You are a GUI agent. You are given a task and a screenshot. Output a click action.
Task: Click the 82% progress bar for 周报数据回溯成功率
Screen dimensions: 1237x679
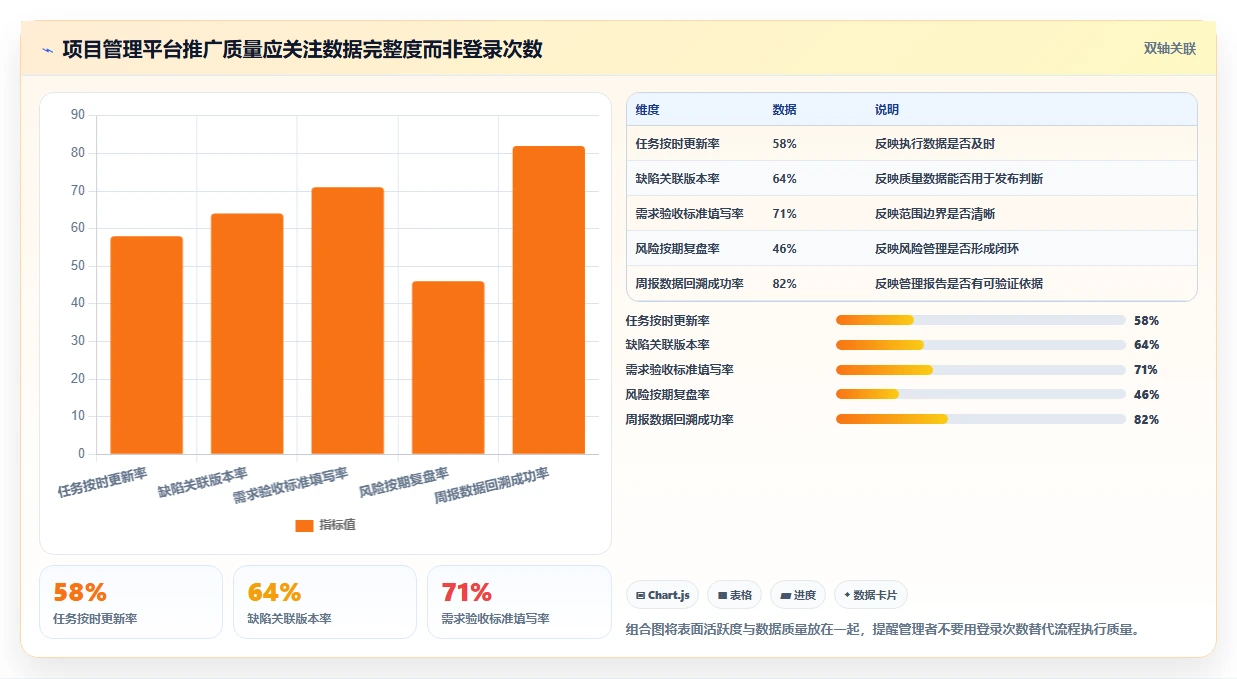(981, 419)
